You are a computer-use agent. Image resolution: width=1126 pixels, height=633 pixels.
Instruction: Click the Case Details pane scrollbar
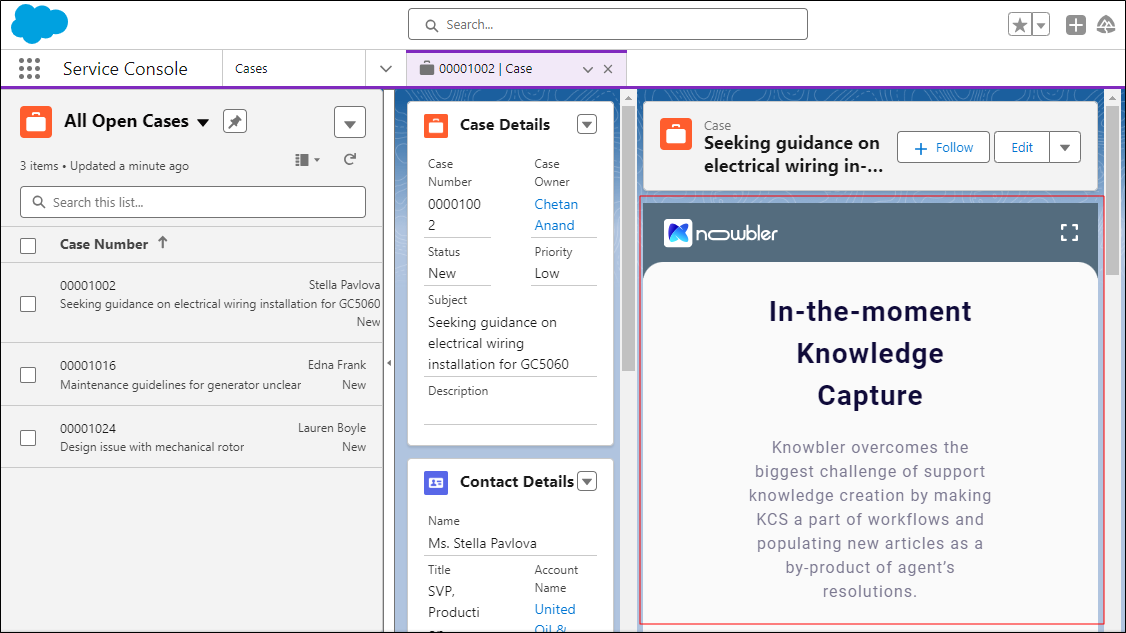pyautogui.click(x=628, y=237)
